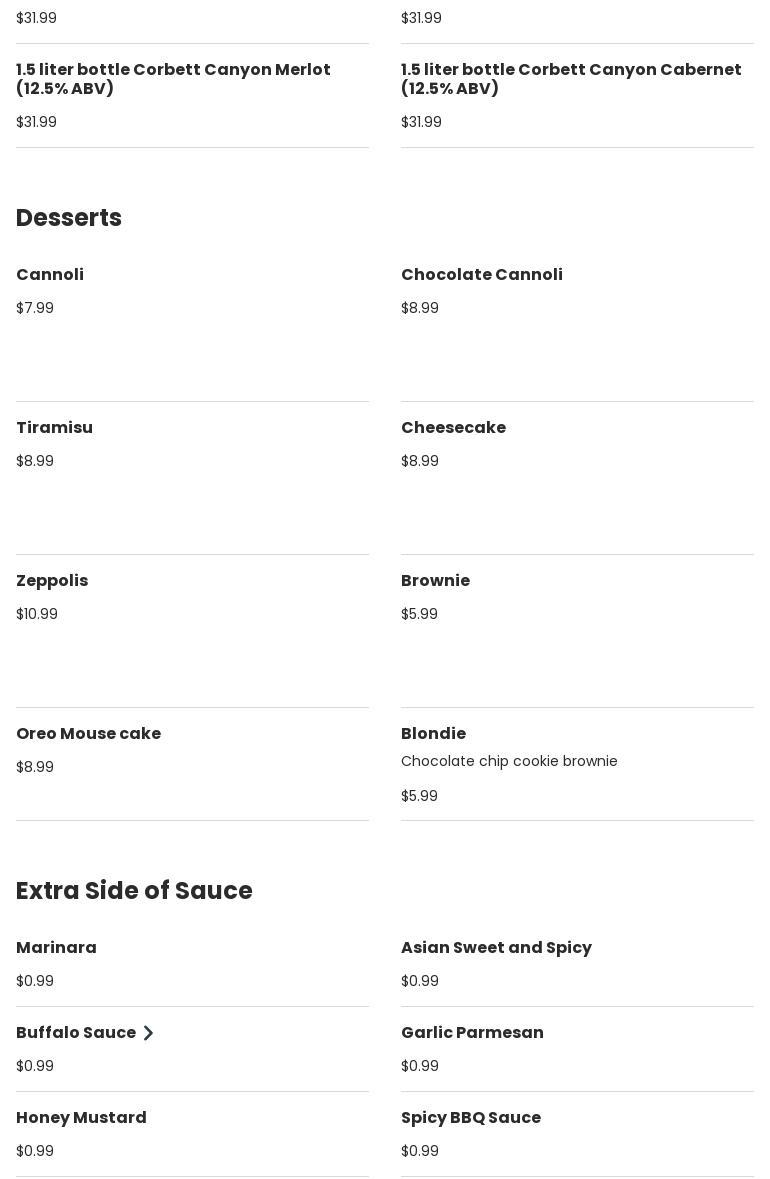Select Garlic Parmesan sauce
The width and height of the screenshot is (770, 1179).
(x=472, y=1033)
